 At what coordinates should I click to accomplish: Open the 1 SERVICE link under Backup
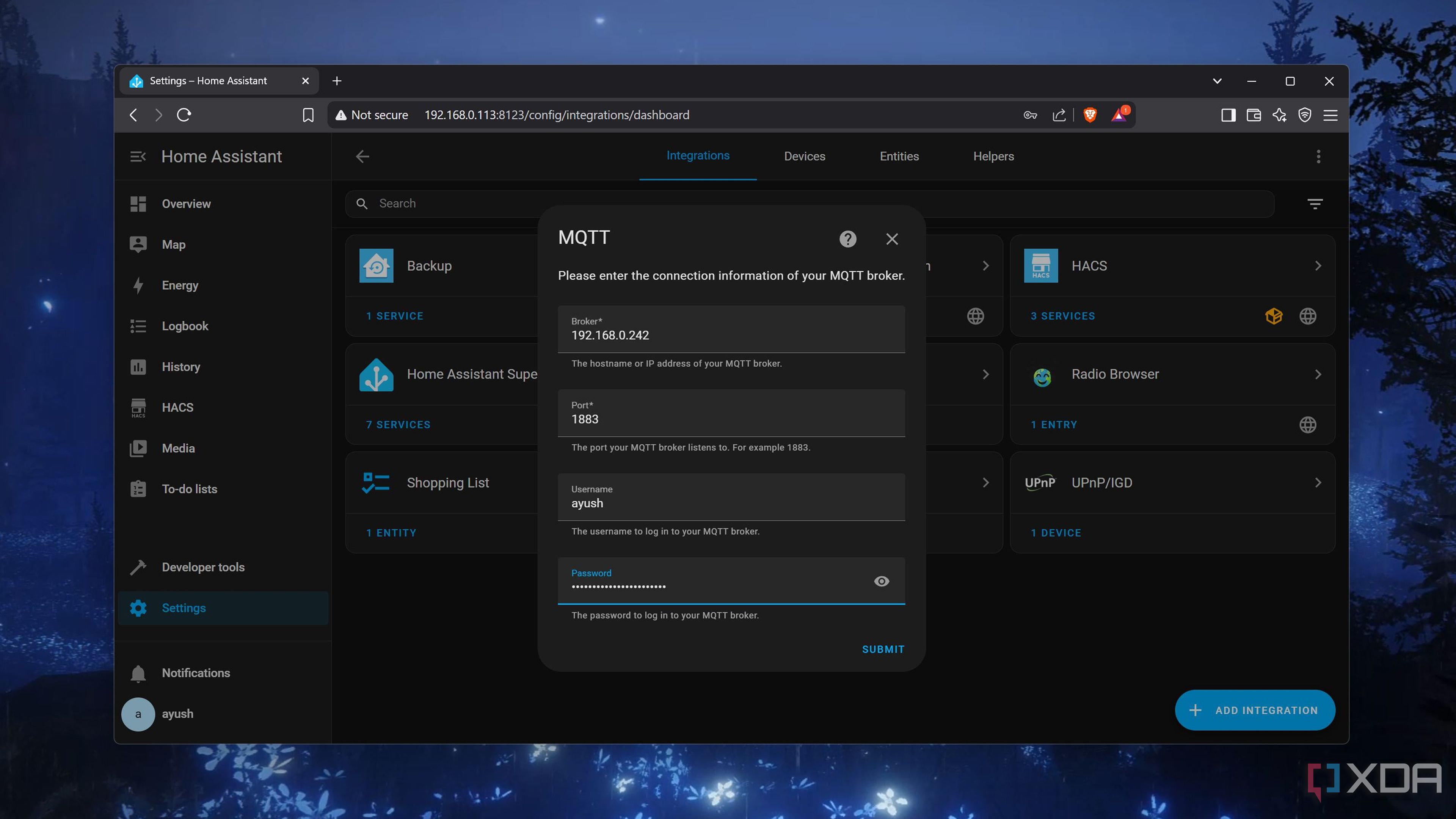pyautogui.click(x=394, y=316)
